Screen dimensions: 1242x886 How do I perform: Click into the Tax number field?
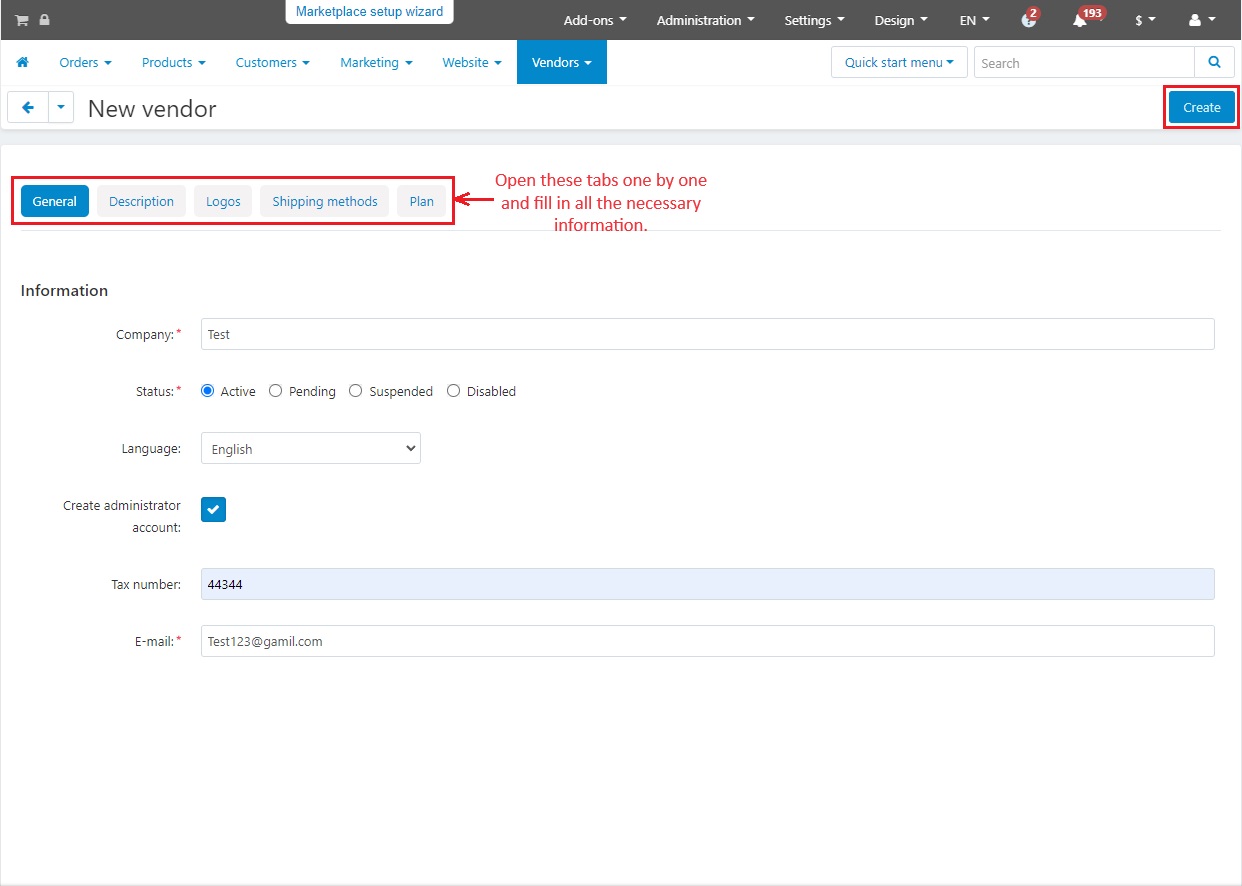point(708,584)
